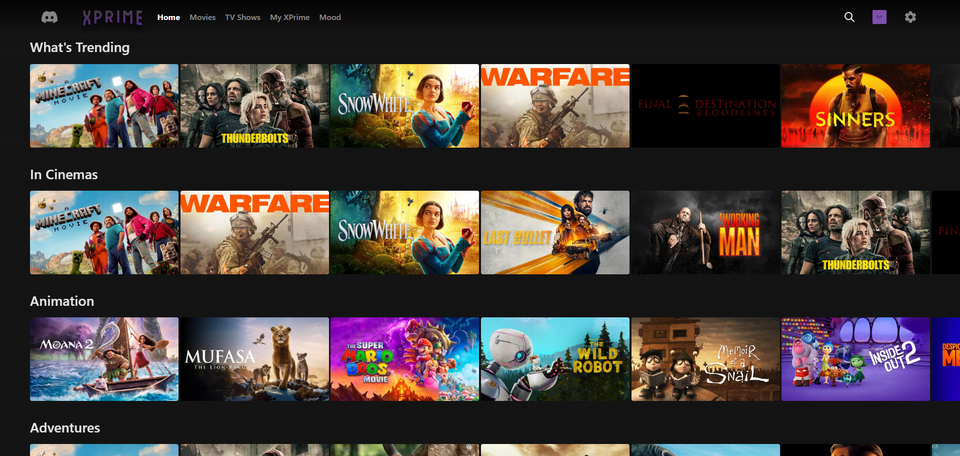Click the What's Trending heading
This screenshot has width=960, height=456.
click(x=80, y=48)
